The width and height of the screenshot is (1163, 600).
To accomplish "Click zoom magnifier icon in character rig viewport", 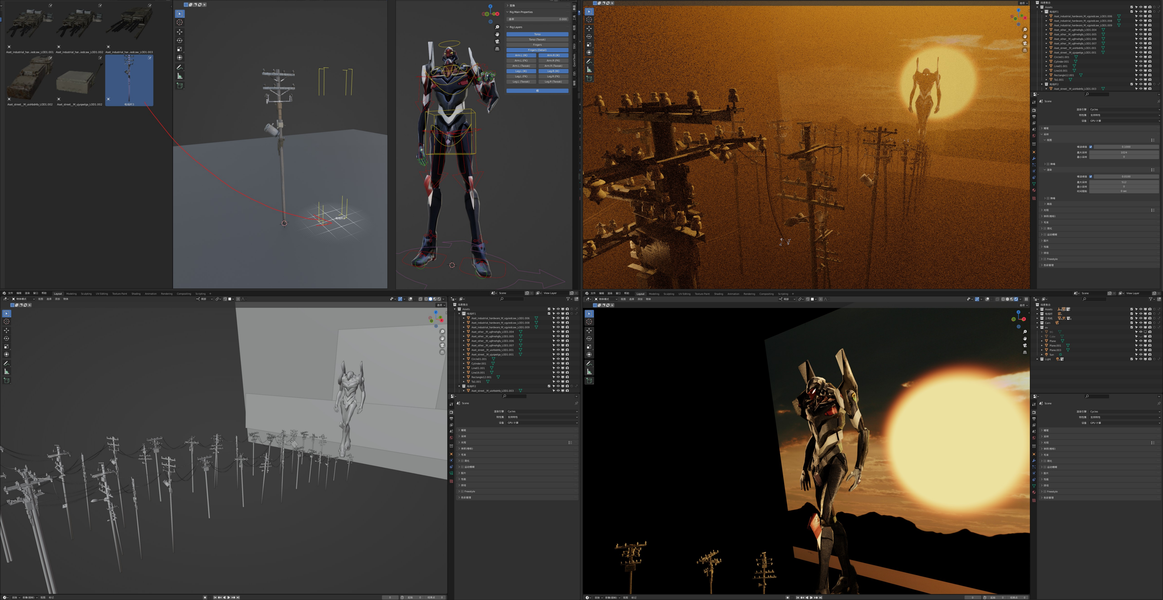I will [497, 27].
